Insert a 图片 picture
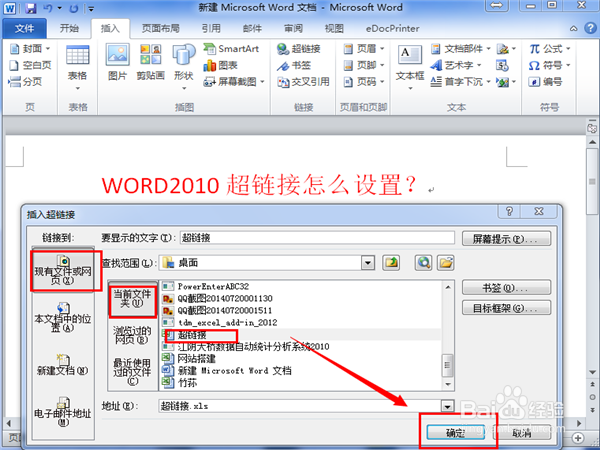This screenshot has width=600, height=450. 117,62
